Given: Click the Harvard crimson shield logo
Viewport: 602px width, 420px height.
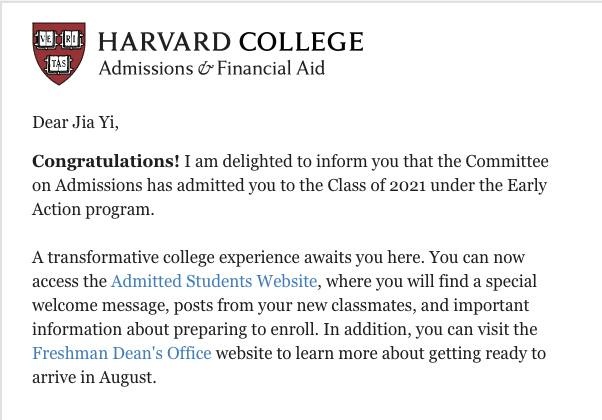Looking at the screenshot, I should [58, 54].
